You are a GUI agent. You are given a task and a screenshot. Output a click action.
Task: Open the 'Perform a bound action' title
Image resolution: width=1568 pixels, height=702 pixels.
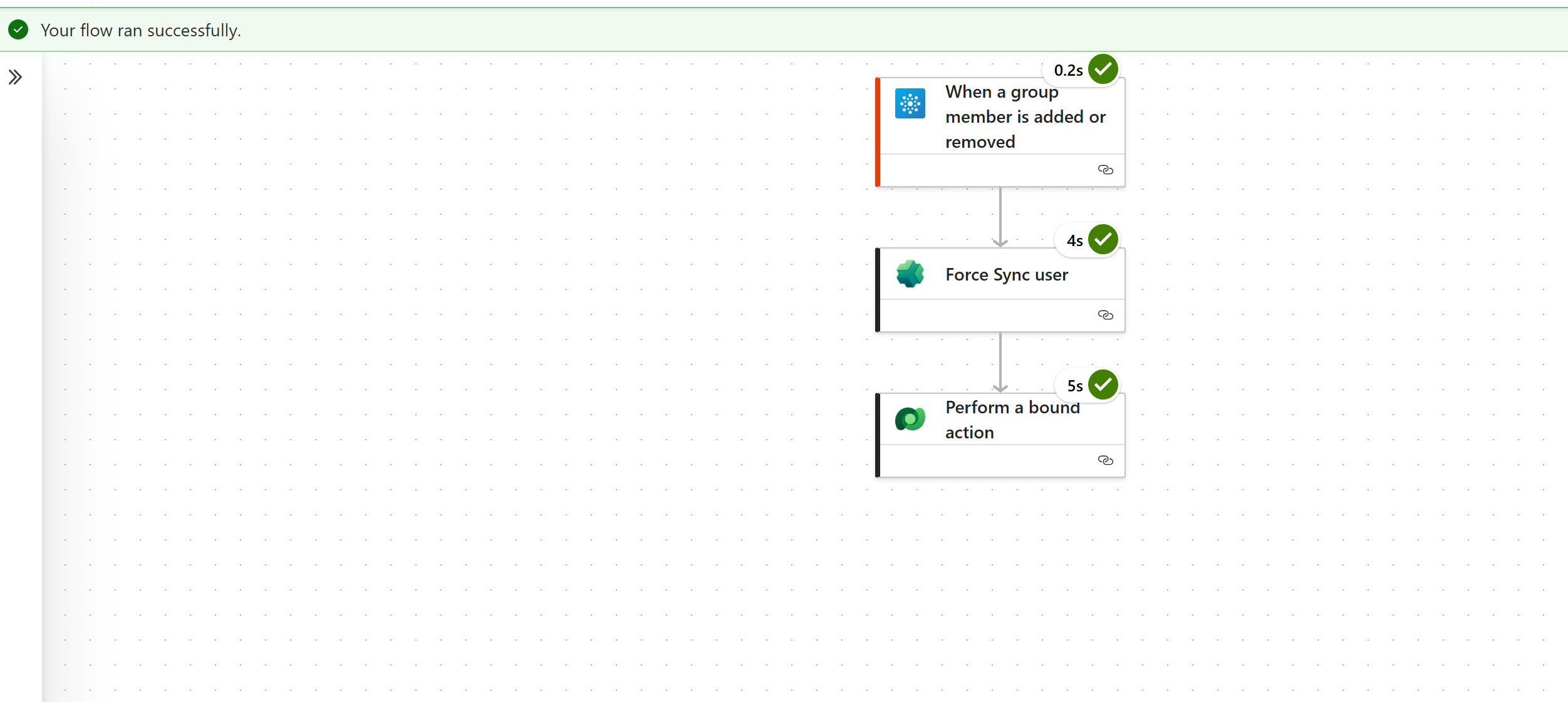pyautogui.click(x=1012, y=420)
